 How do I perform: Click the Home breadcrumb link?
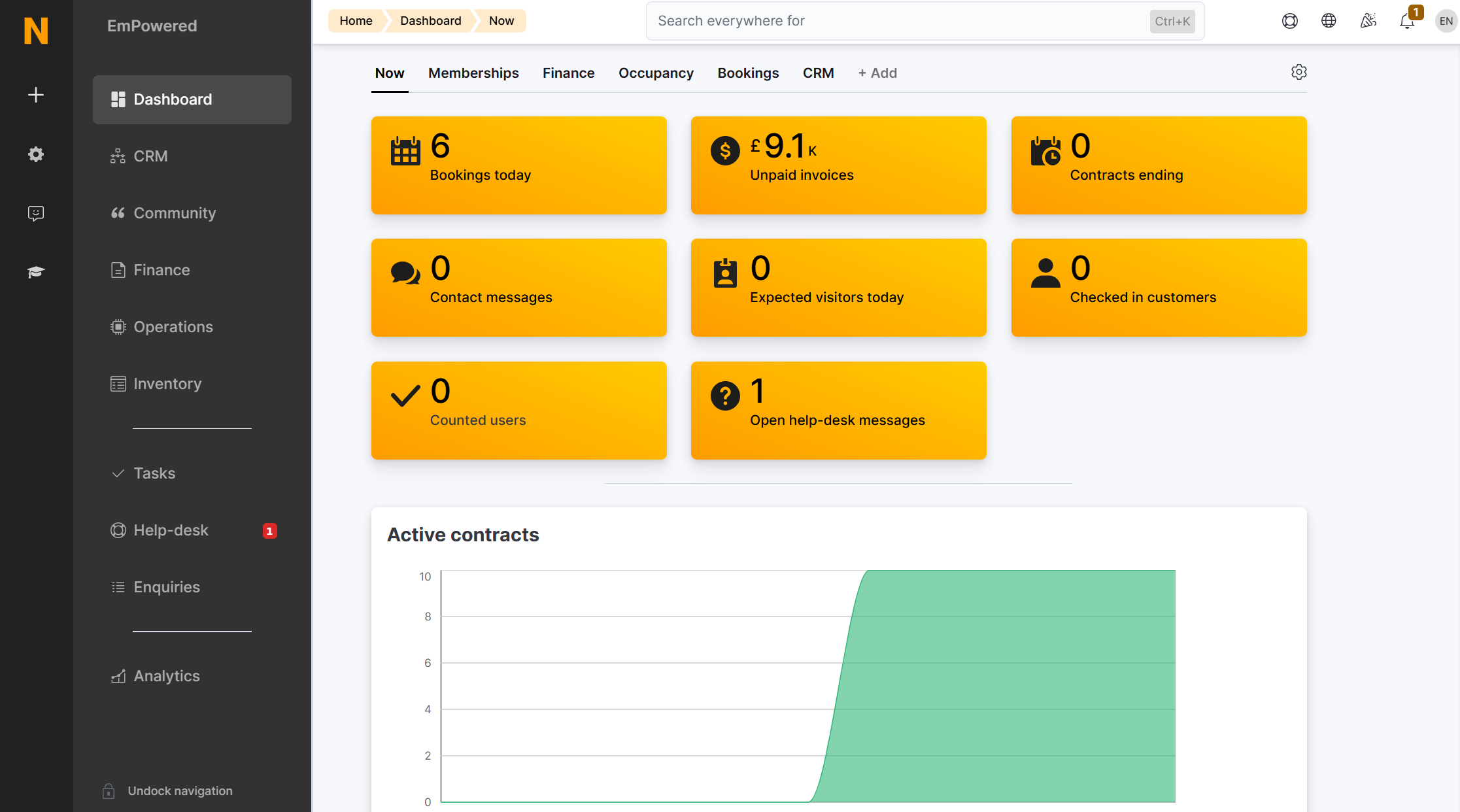[x=356, y=21]
